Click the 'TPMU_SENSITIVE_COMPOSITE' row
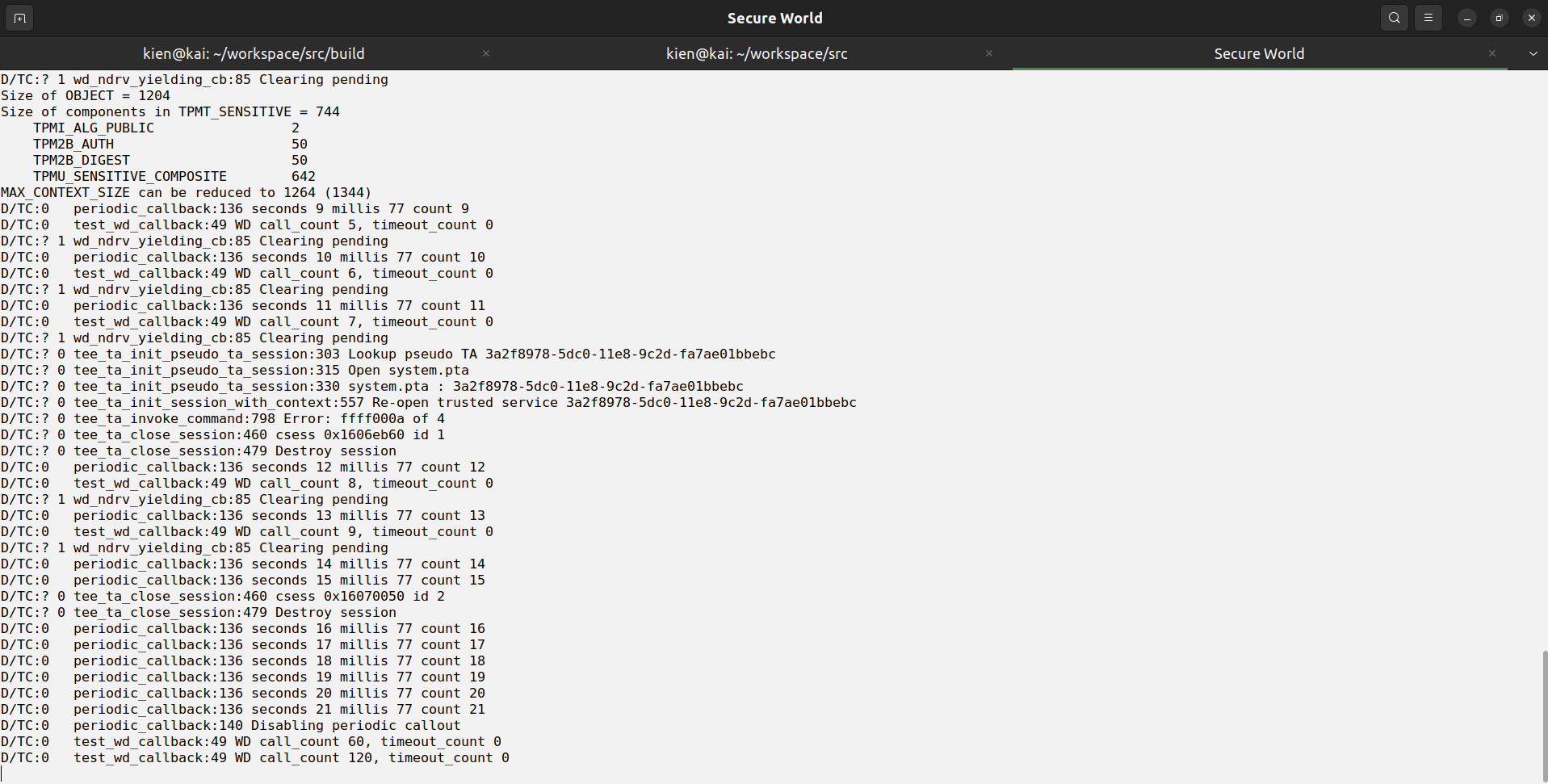Image resolution: width=1548 pixels, height=784 pixels. click(x=174, y=177)
